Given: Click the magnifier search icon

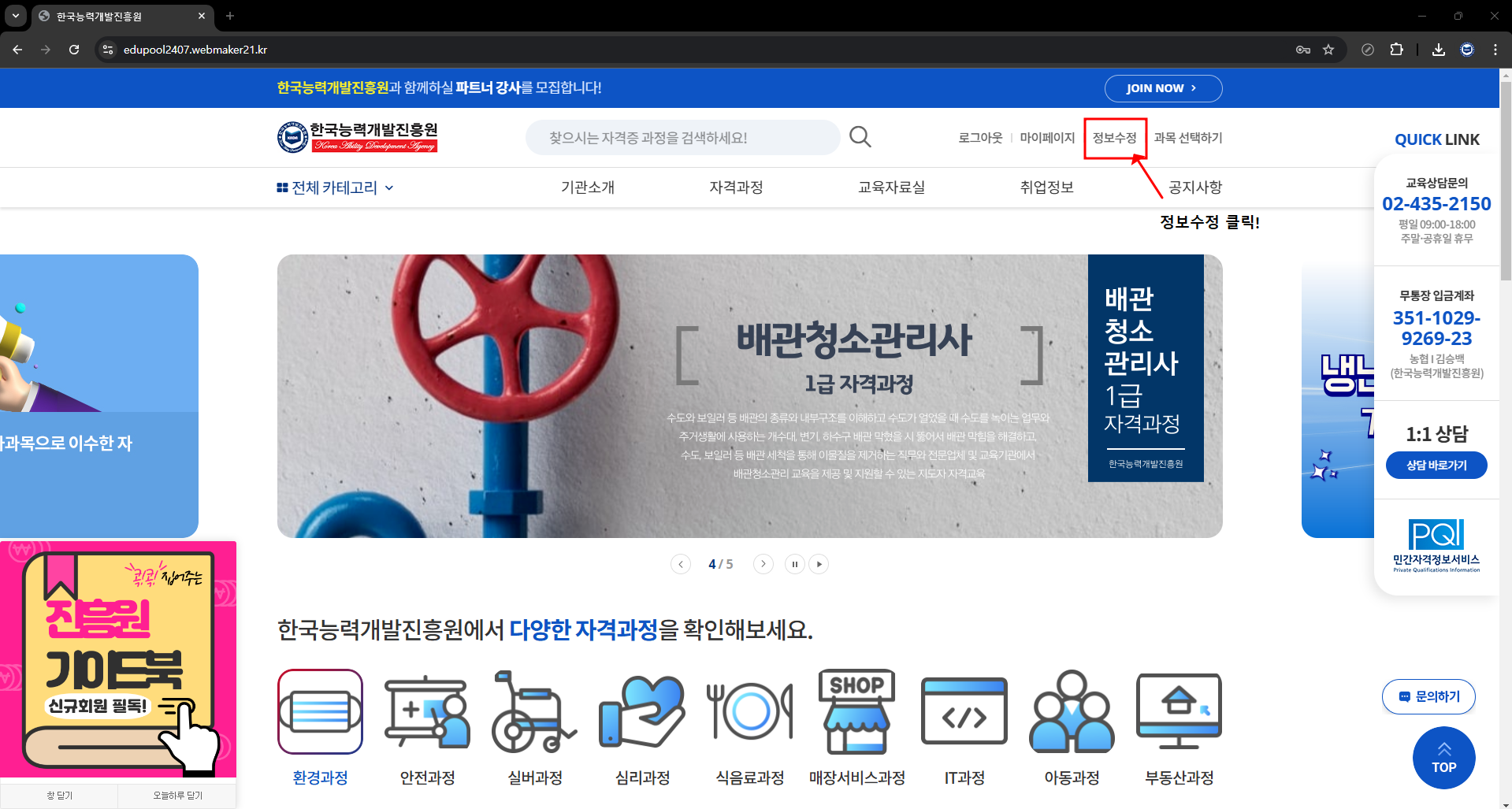Looking at the screenshot, I should (x=860, y=137).
